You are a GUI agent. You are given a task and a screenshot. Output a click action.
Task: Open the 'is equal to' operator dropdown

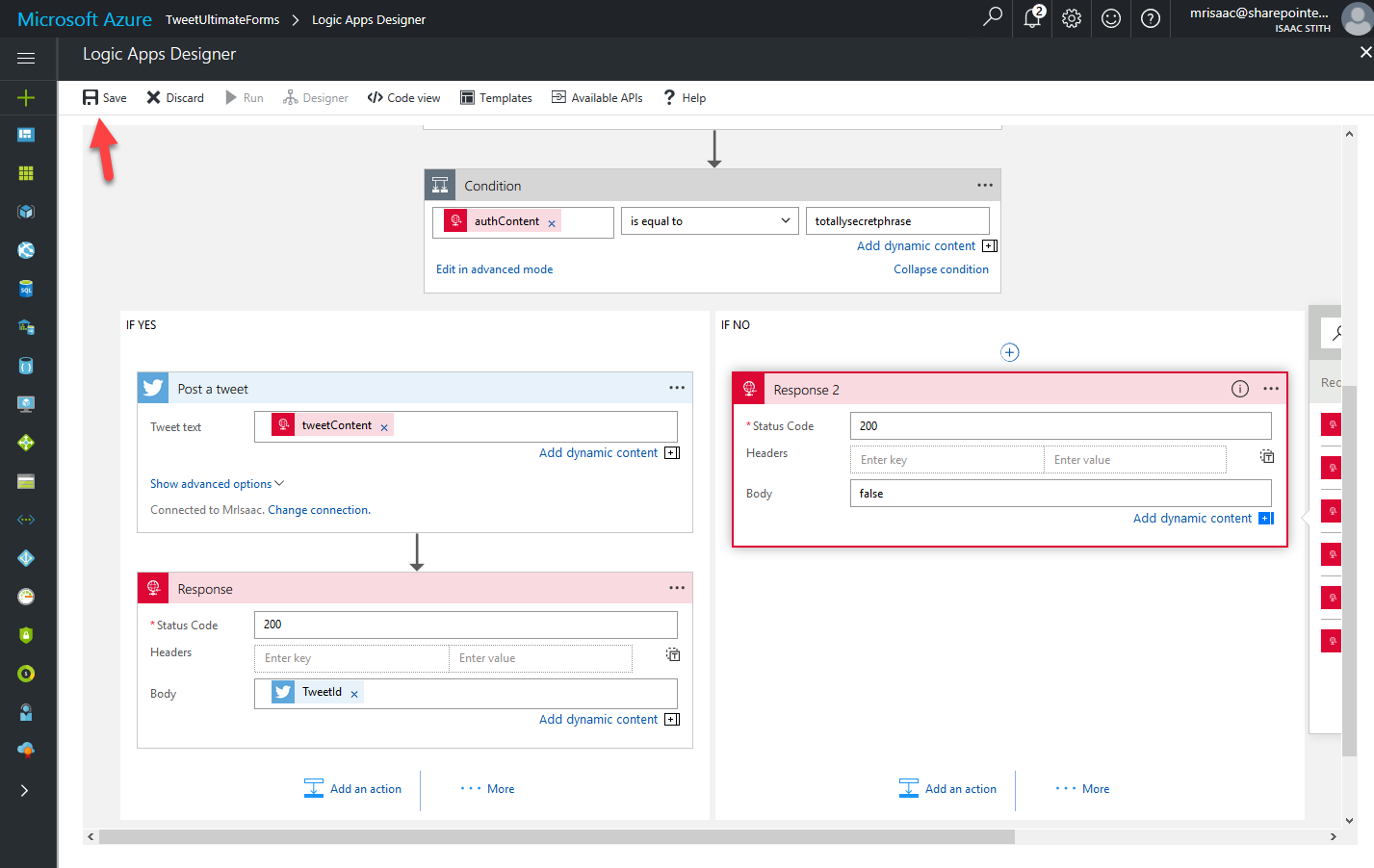point(710,221)
